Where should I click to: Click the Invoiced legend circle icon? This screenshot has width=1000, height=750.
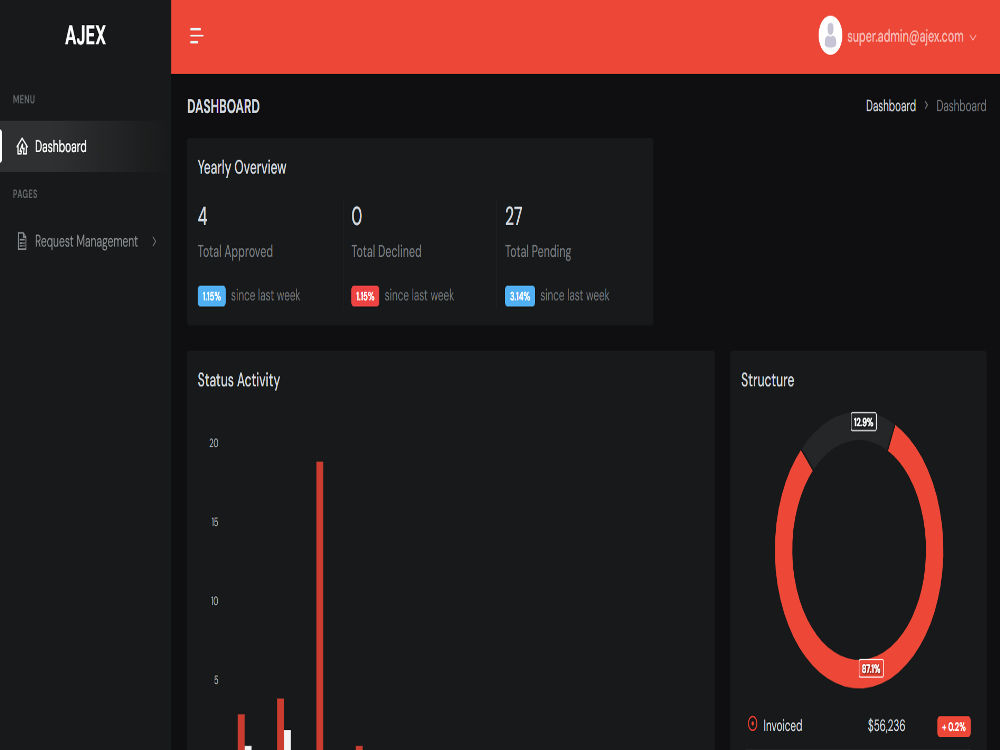click(752, 724)
